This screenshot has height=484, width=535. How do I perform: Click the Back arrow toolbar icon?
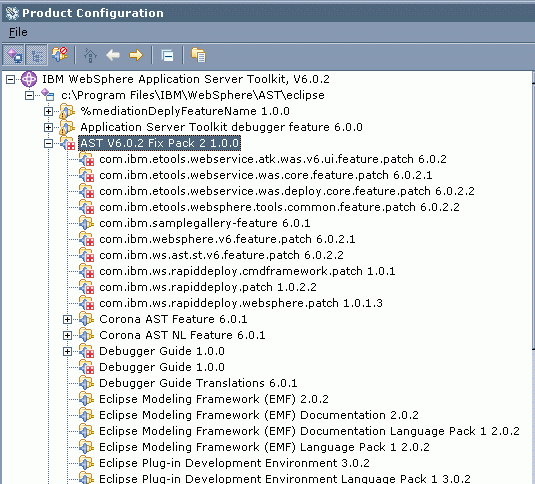point(113,55)
